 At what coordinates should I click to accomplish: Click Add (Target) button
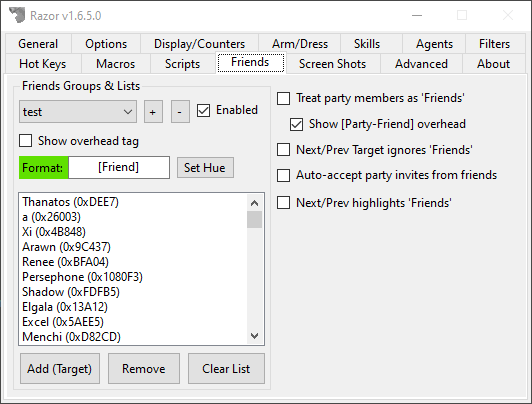(60, 369)
